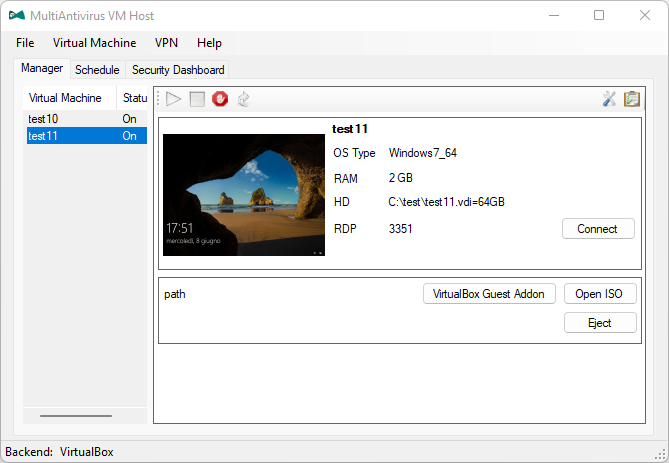Click the Backend: VirtualBox status text

pos(59,451)
